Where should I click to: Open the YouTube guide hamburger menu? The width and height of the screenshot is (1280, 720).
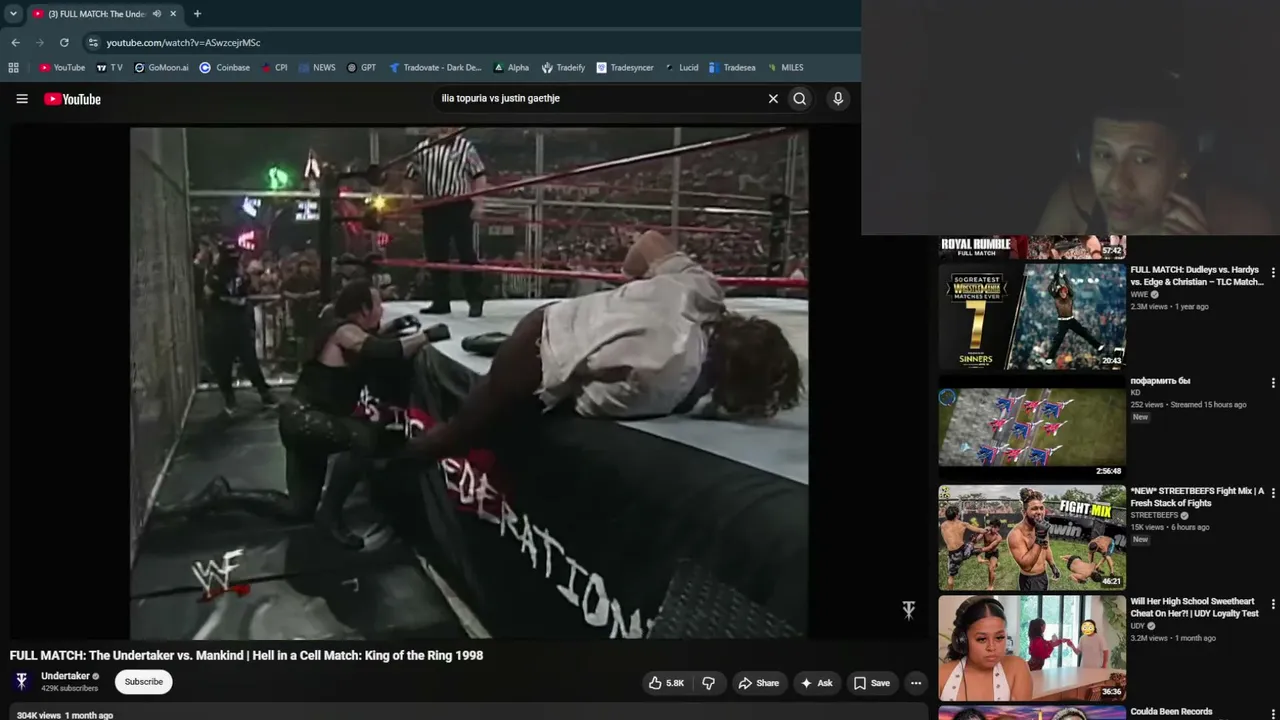point(22,99)
